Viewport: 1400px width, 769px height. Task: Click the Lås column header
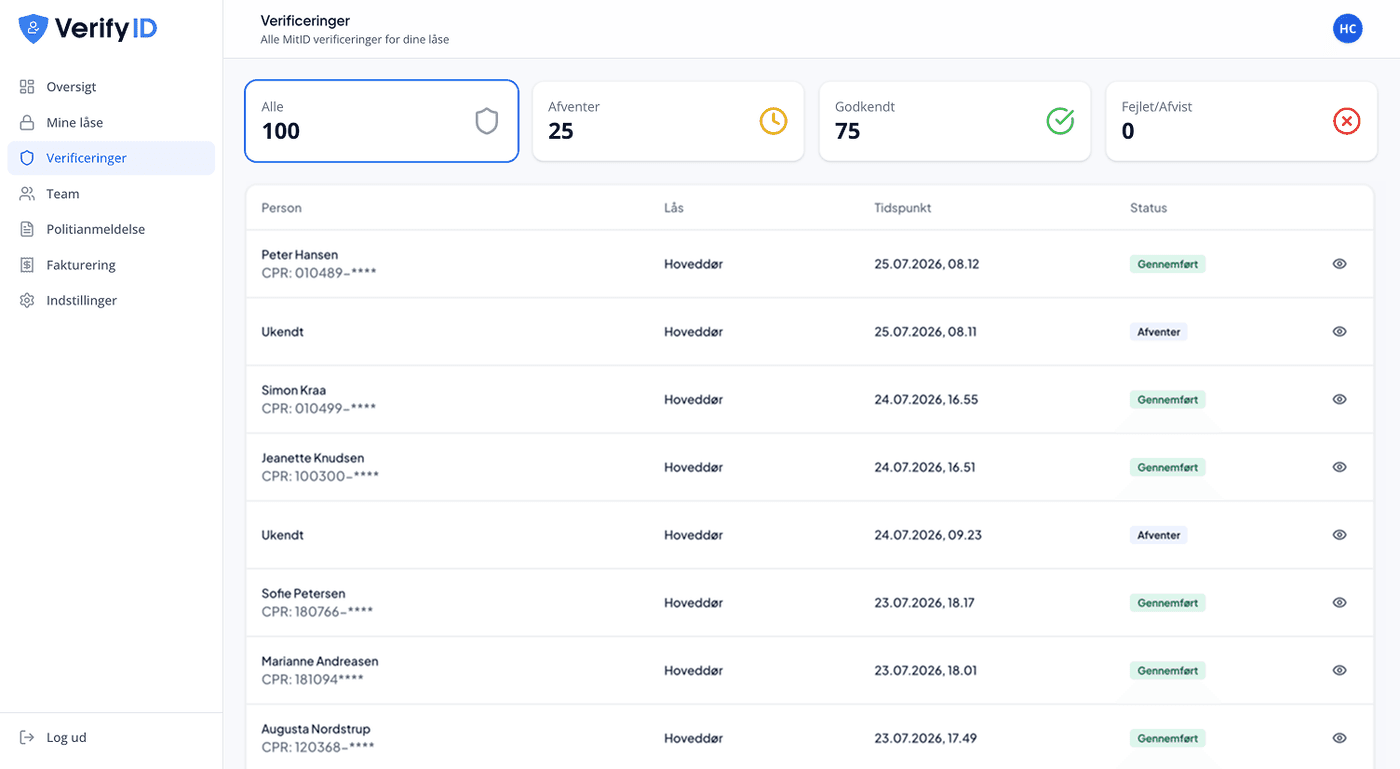point(674,208)
